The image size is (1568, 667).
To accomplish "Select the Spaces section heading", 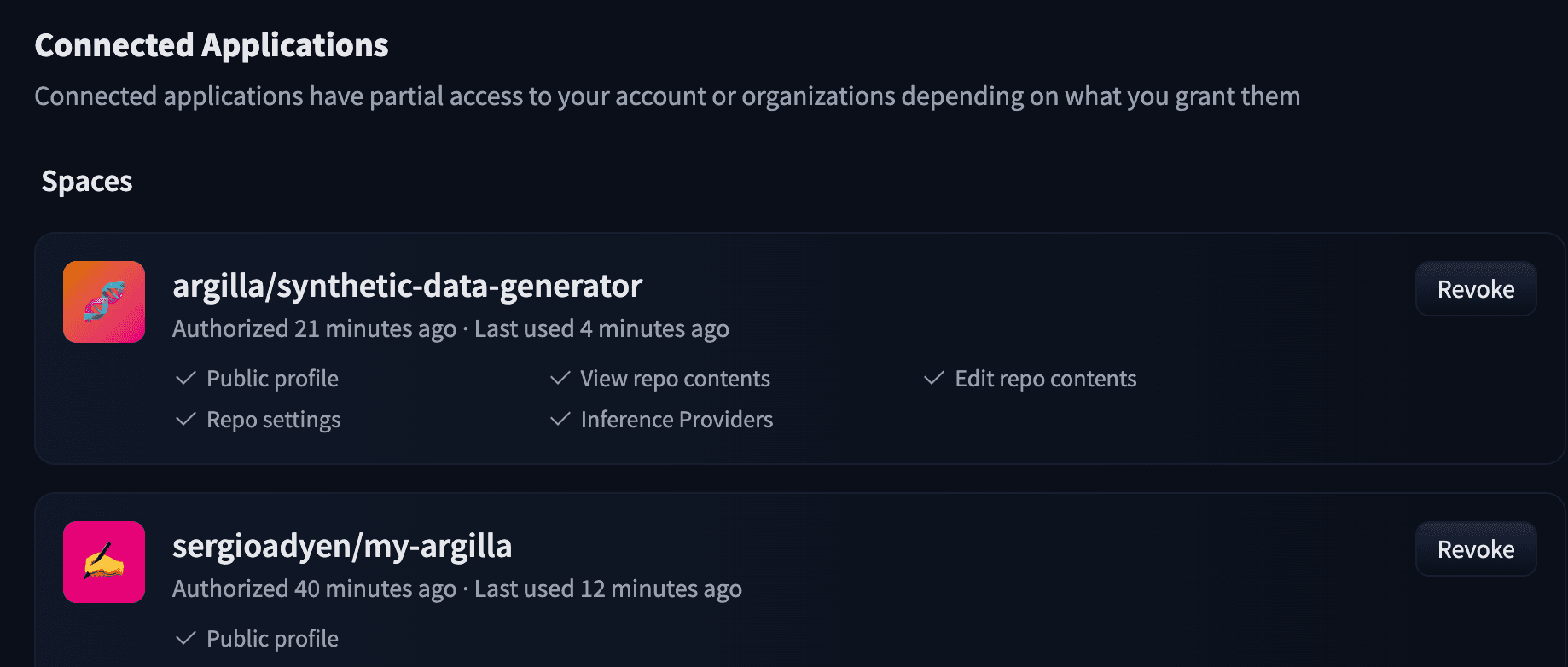I will (x=87, y=182).
